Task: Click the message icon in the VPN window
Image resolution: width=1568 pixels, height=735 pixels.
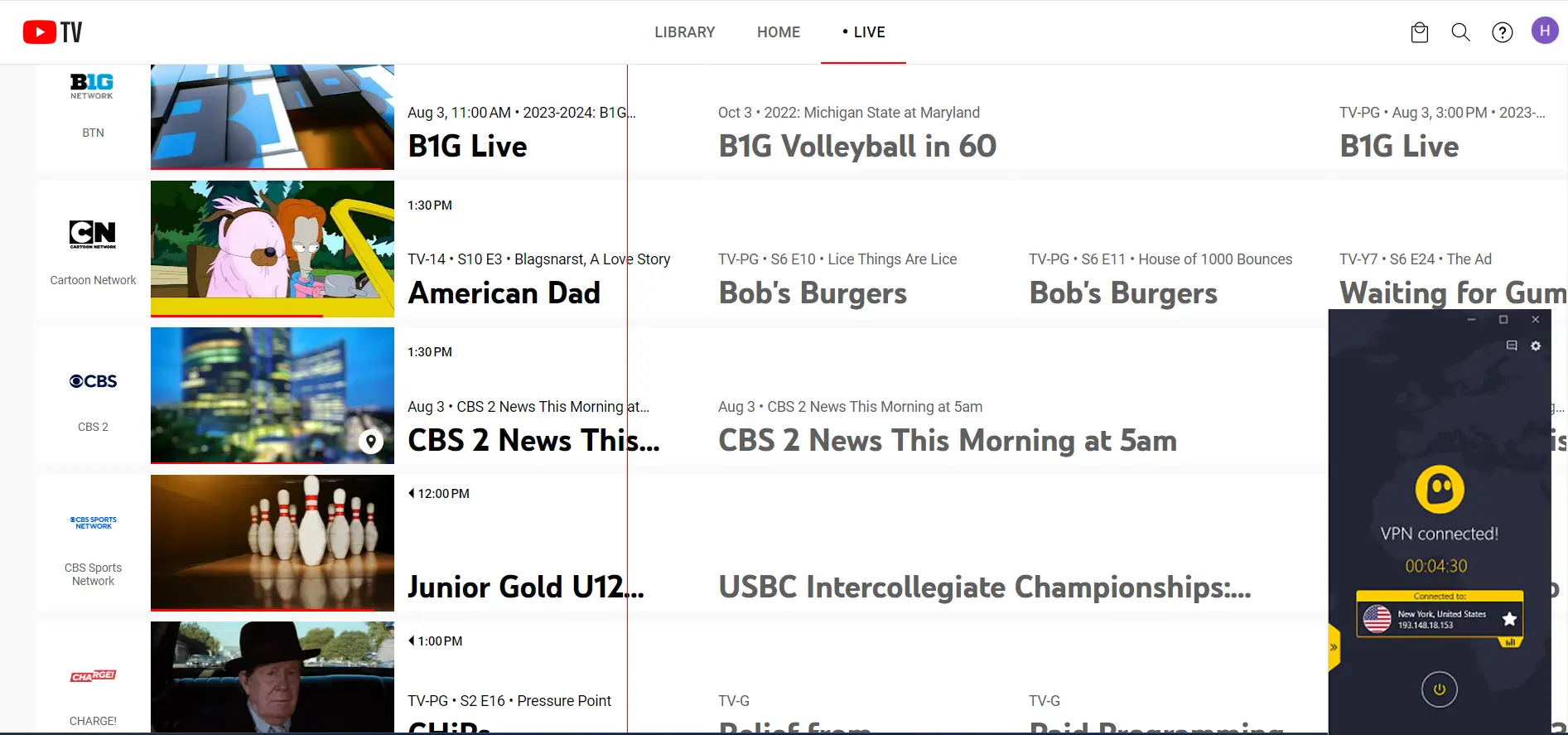Action: (1512, 346)
